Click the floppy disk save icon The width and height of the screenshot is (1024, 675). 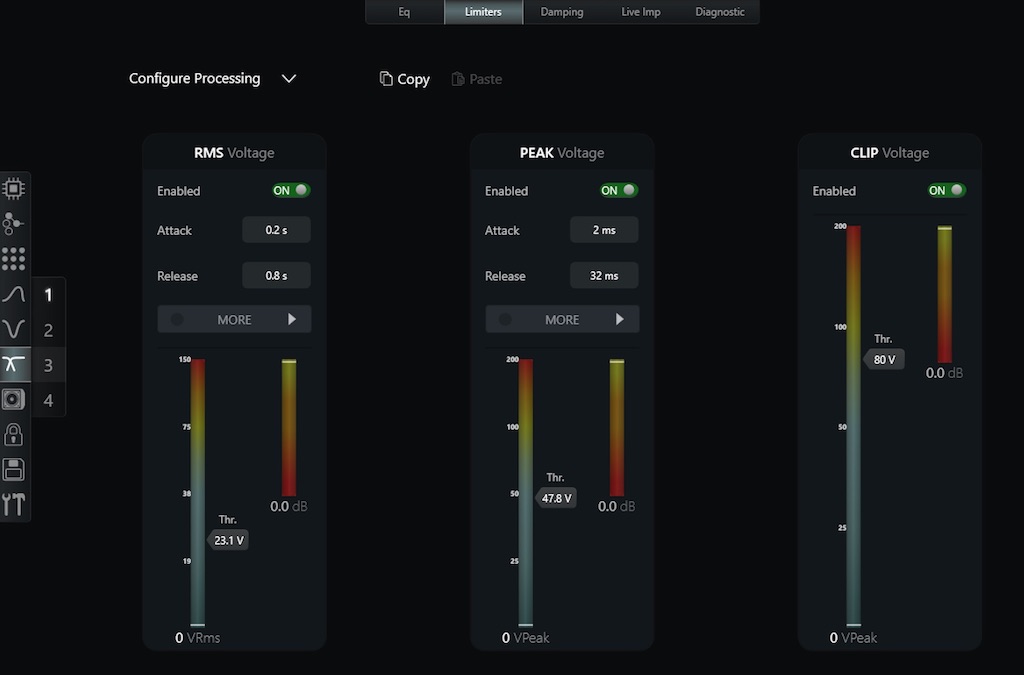[13, 469]
